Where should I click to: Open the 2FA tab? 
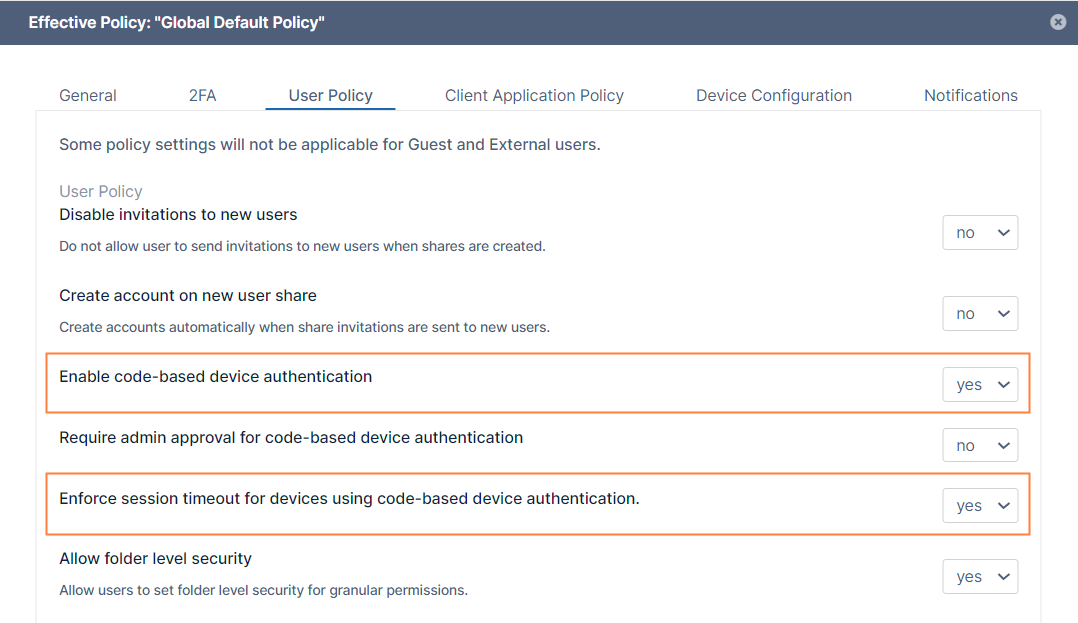coord(202,95)
